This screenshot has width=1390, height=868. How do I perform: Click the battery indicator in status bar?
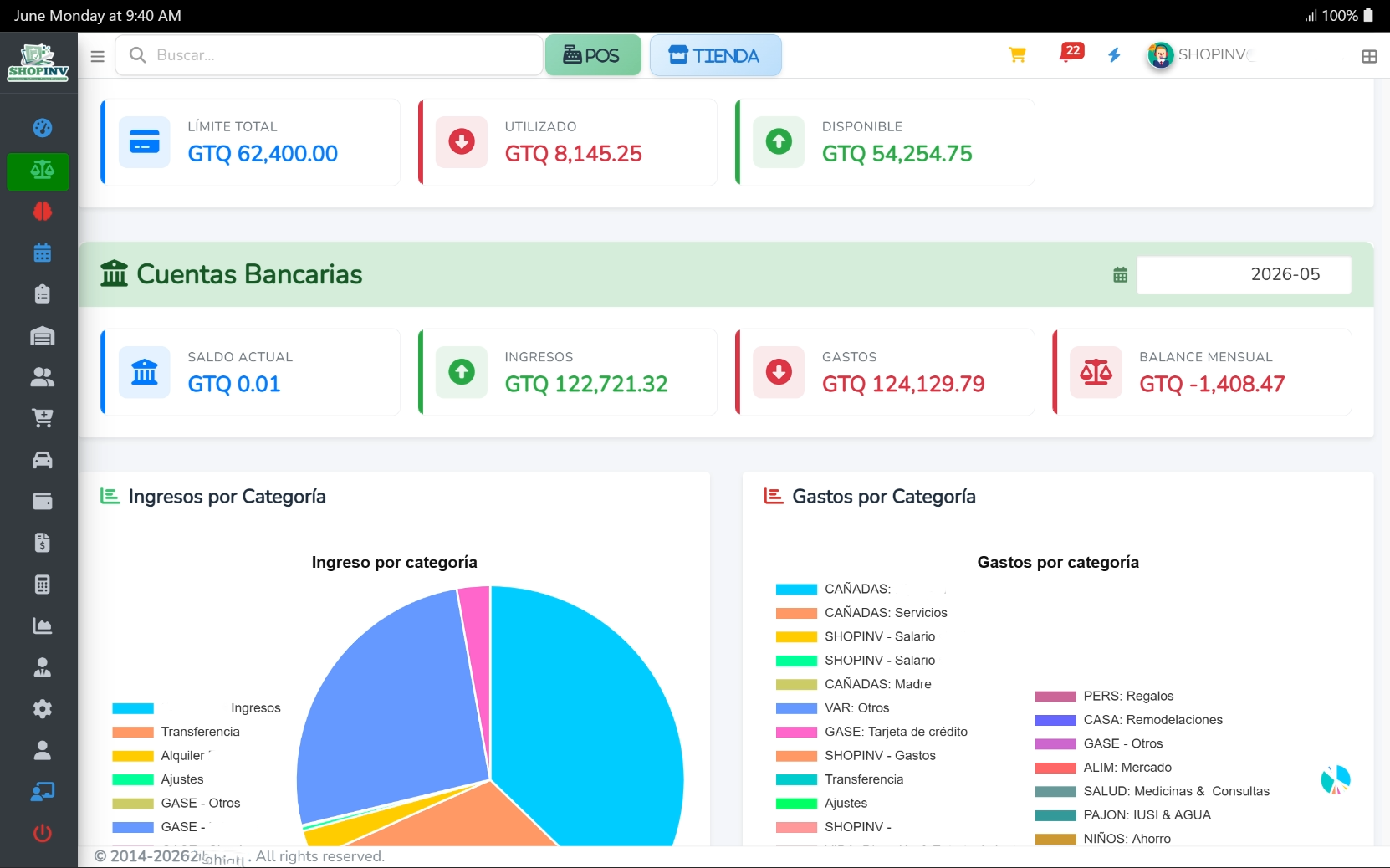tap(1368, 15)
